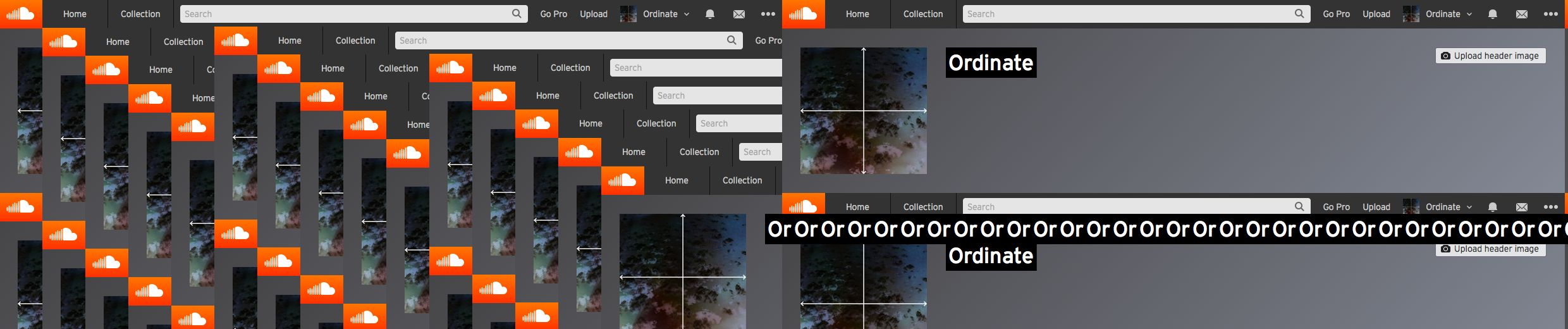Open messages envelope in the top-left header
This screenshot has height=329, width=1568.
pyautogui.click(x=738, y=14)
